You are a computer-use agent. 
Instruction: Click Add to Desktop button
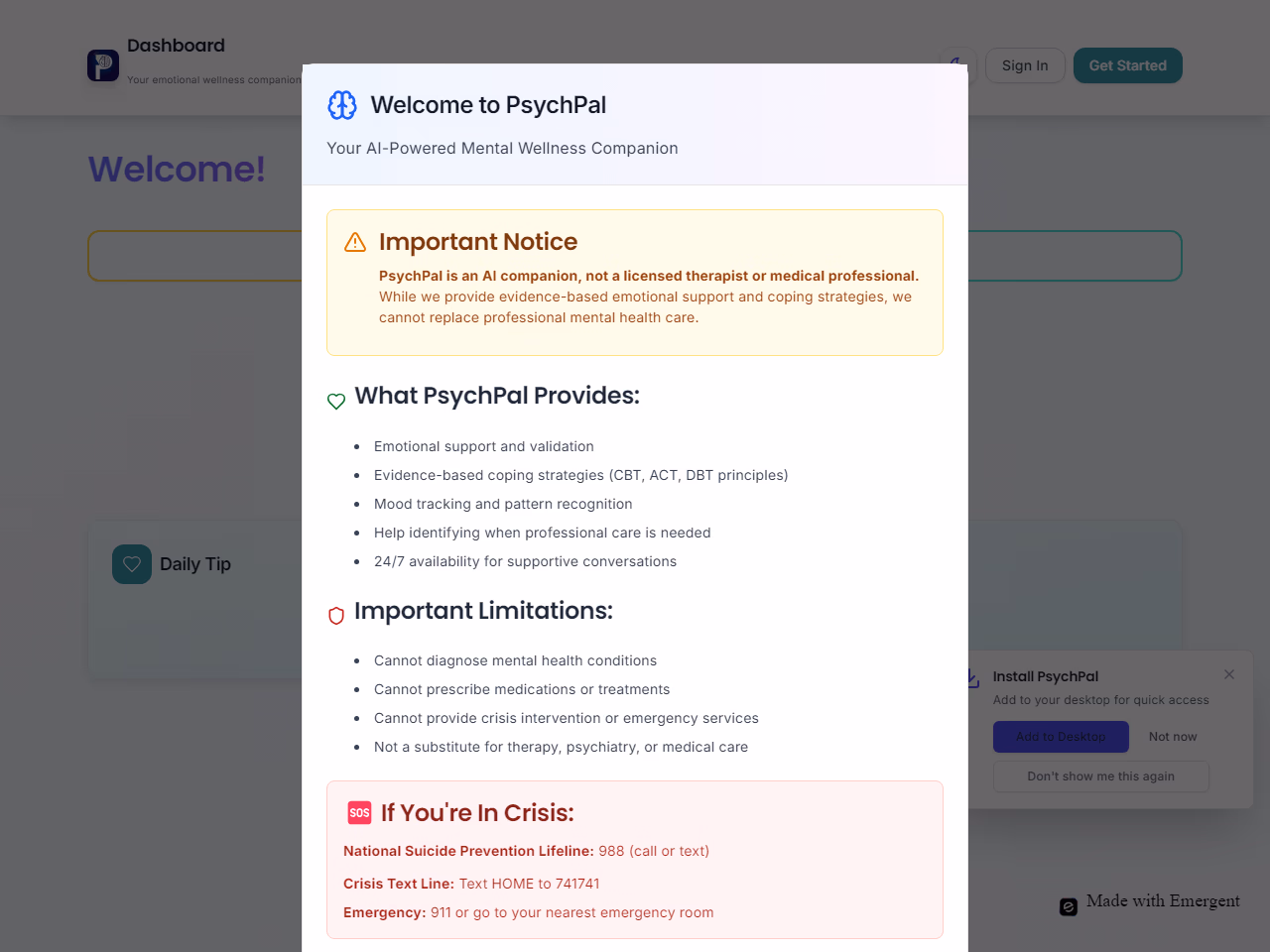point(1061,737)
